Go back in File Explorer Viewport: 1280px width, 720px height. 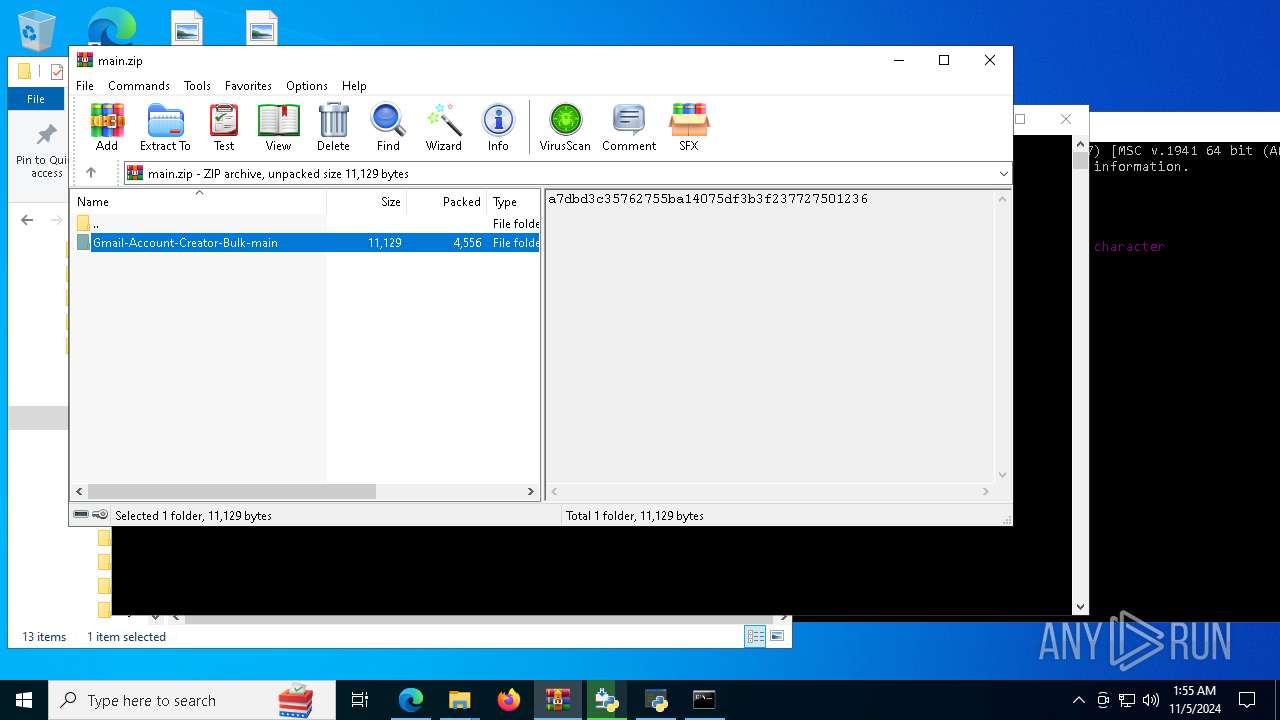pyautogui.click(x=27, y=220)
